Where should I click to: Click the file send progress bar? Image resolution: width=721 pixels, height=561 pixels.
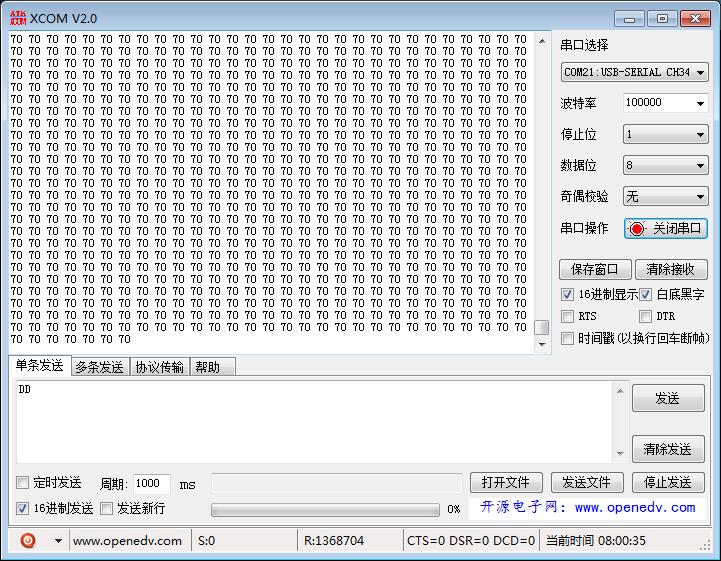tap(325, 509)
